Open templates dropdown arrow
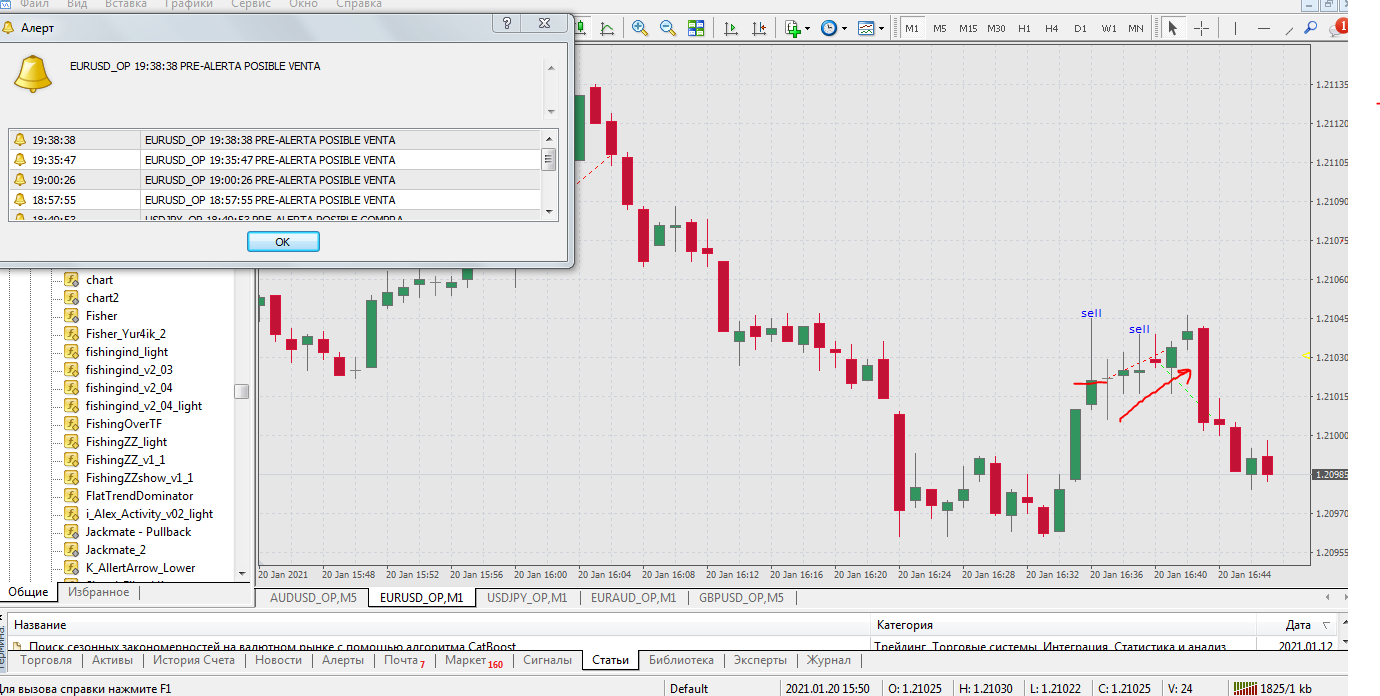 (882, 28)
